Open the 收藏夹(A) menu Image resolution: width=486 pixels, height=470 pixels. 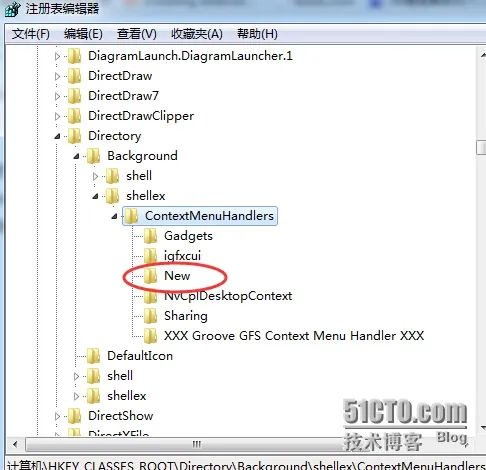point(197,34)
